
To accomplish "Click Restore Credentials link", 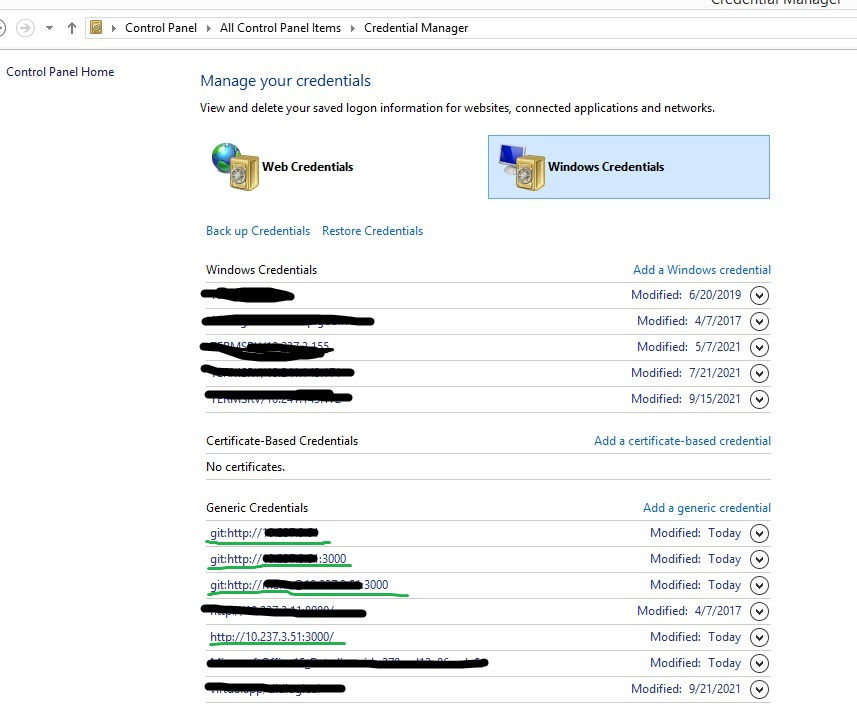I will (x=372, y=231).
